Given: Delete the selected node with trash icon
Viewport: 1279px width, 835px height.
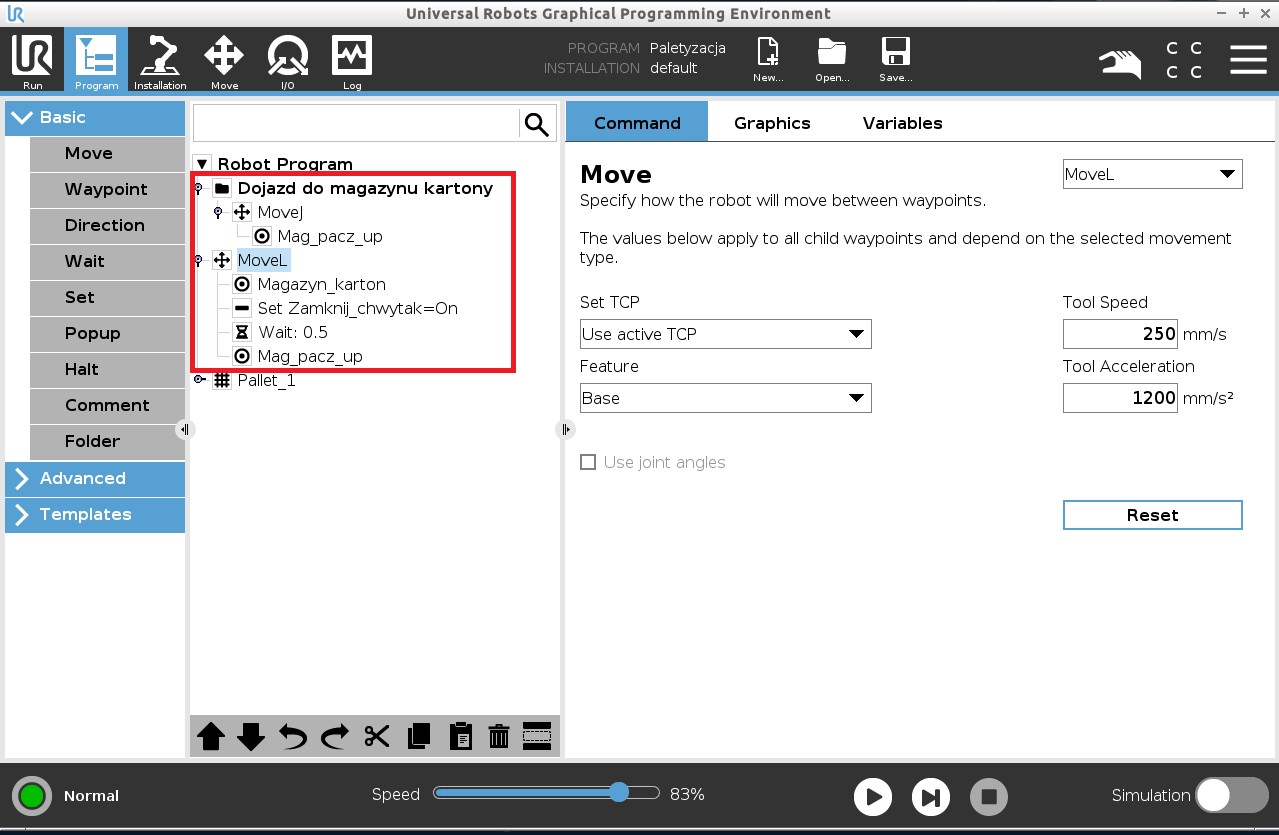Looking at the screenshot, I should coord(499,737).
